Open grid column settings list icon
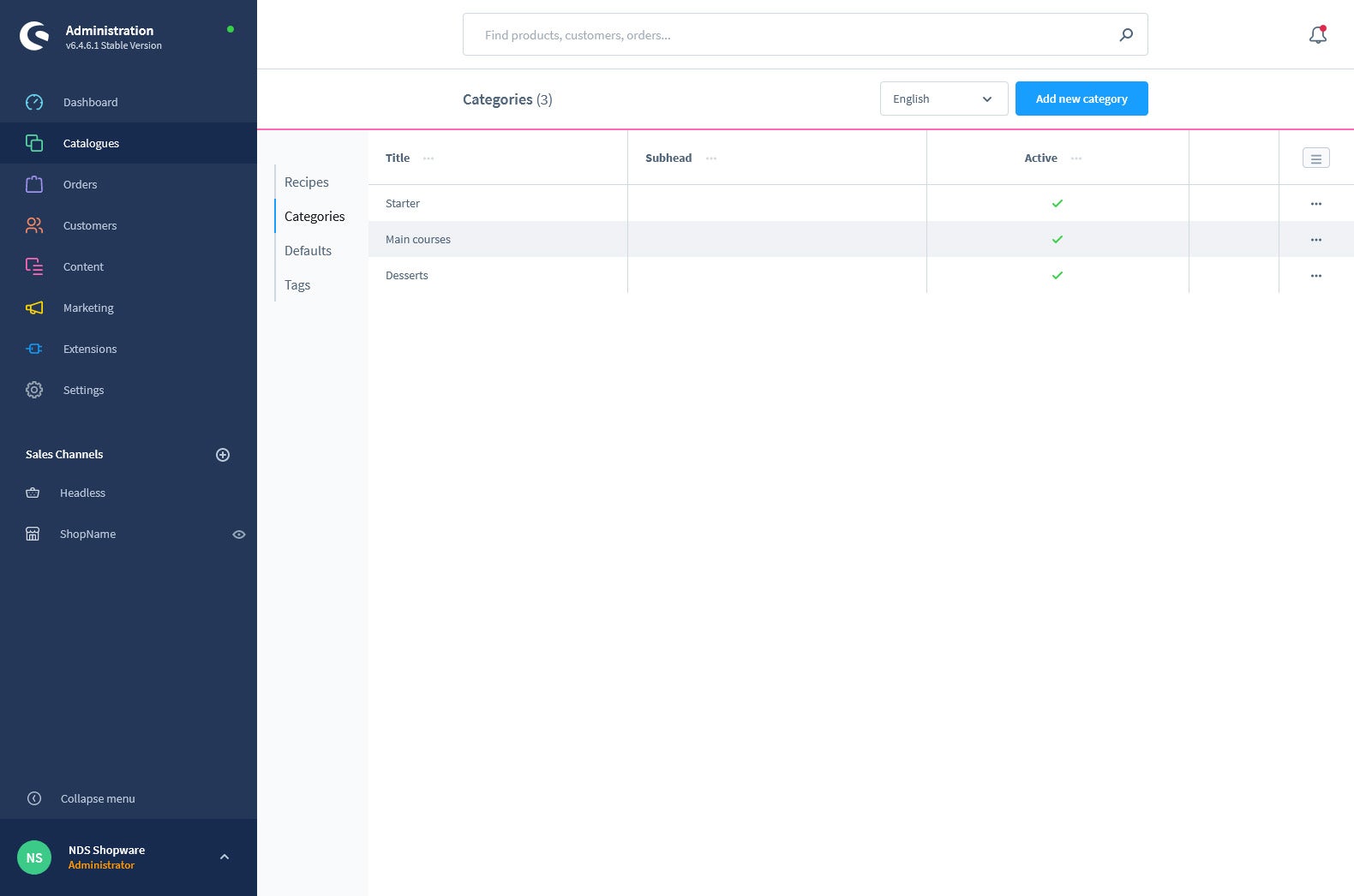The image size is (1354, 896). 1316,158
